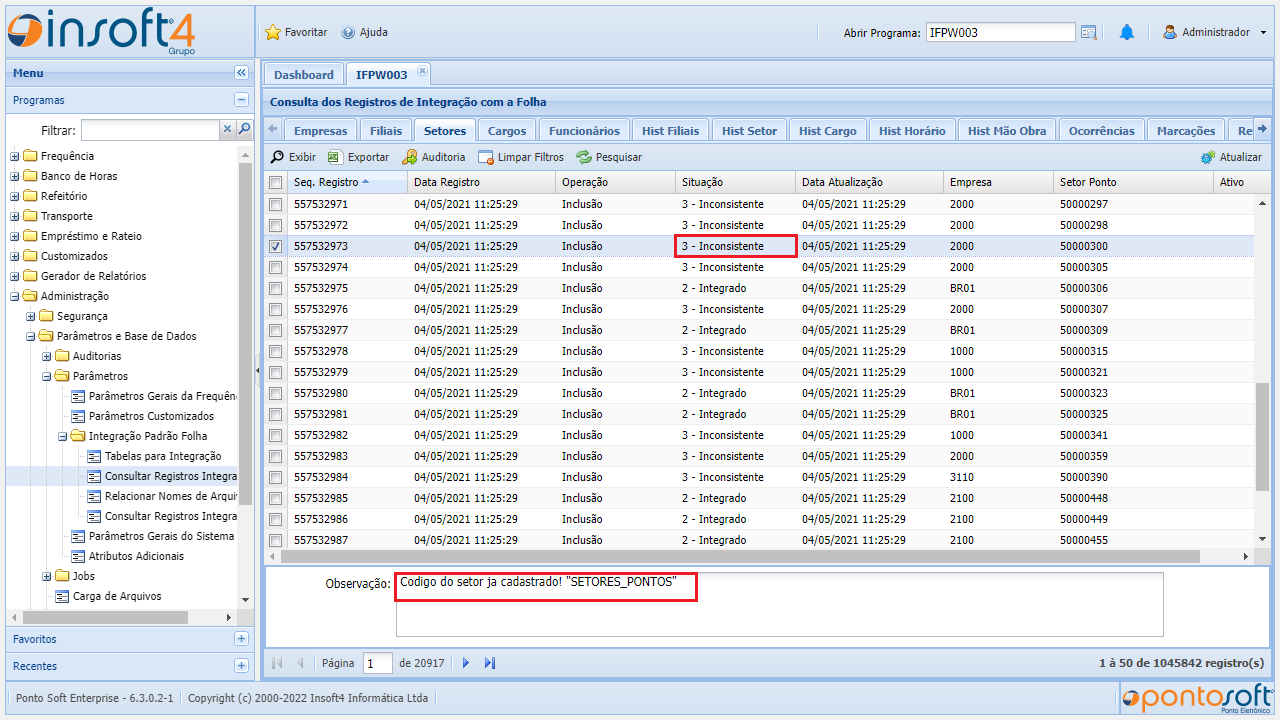Tick the checkbox for record 557532980
Image resolution: width=1280 pixels, height=720 pixels.
click(275, 393)
